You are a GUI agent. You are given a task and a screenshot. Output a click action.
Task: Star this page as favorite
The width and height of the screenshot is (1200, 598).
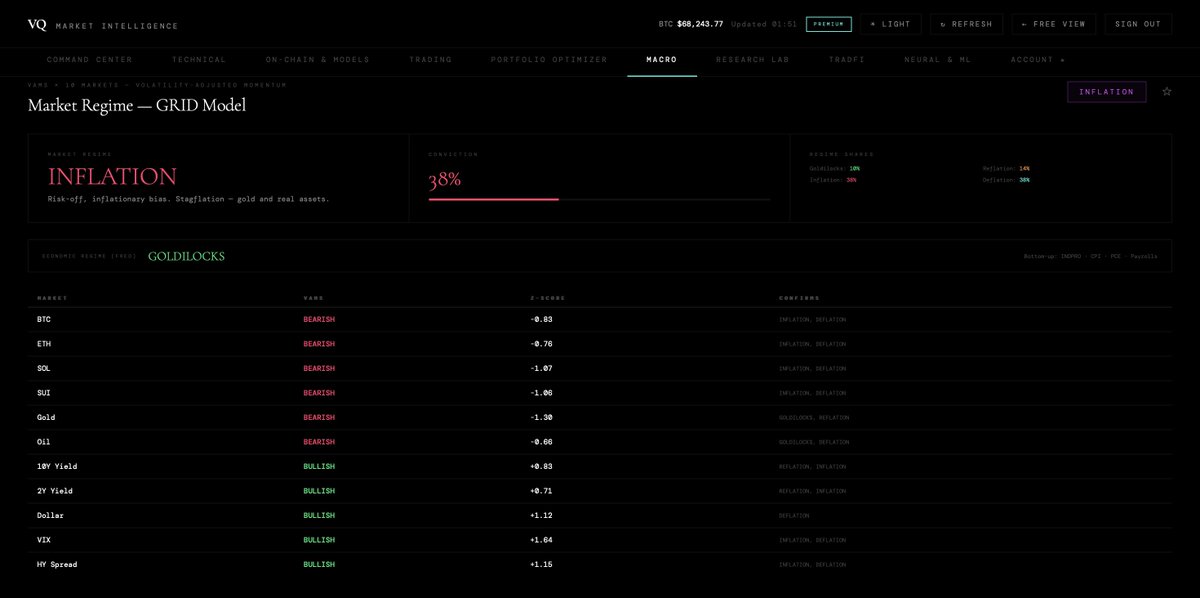1166,91
